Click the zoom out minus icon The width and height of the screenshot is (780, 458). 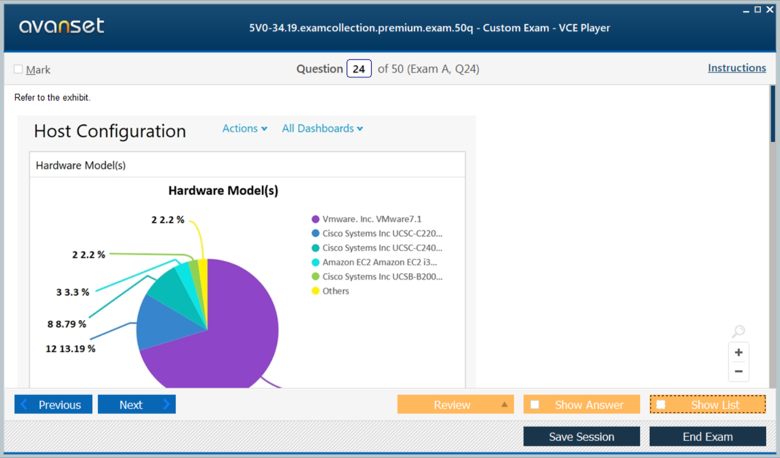point(738,371)
